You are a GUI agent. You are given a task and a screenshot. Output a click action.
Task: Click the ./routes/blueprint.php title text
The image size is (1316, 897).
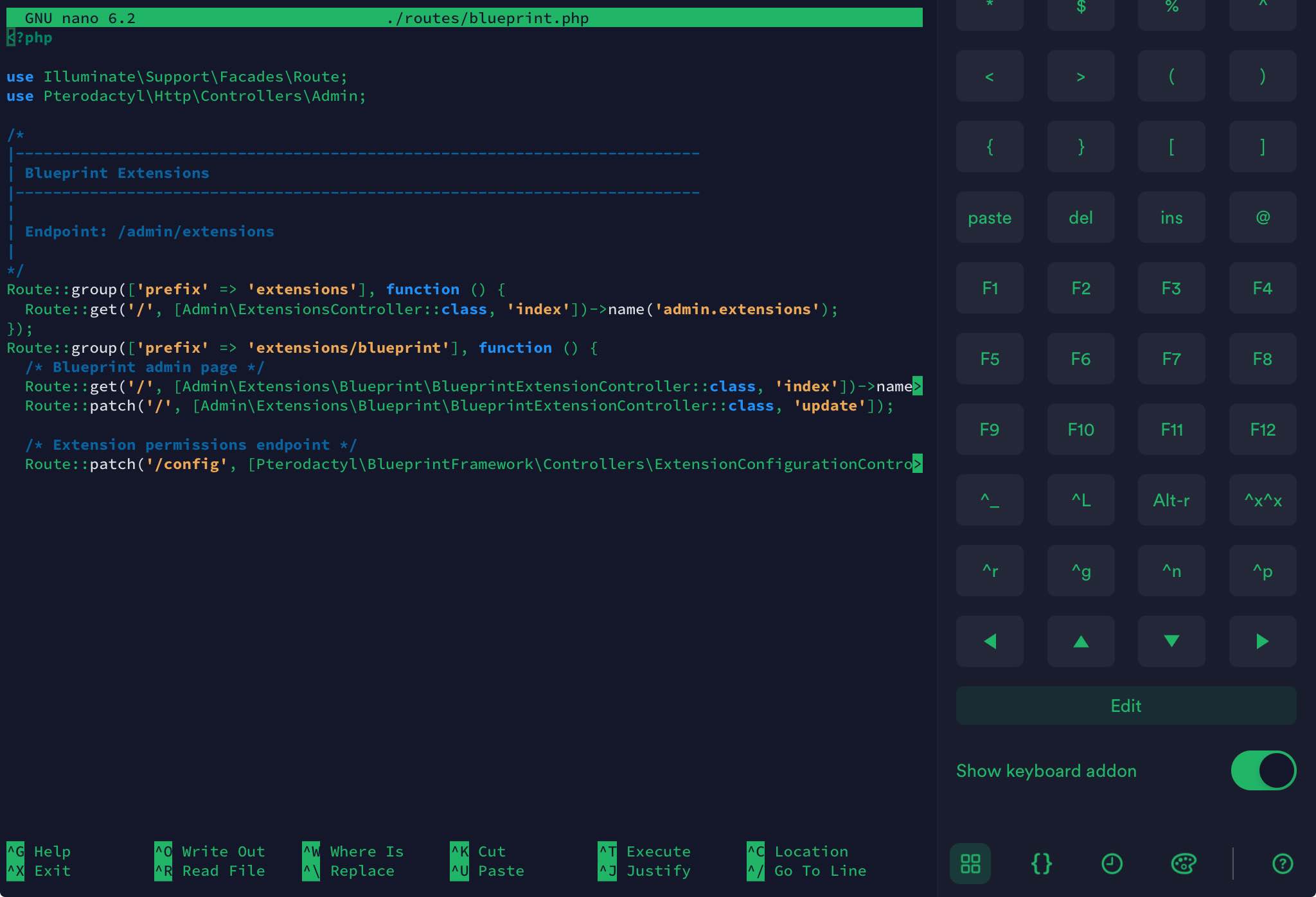[488, 18]
